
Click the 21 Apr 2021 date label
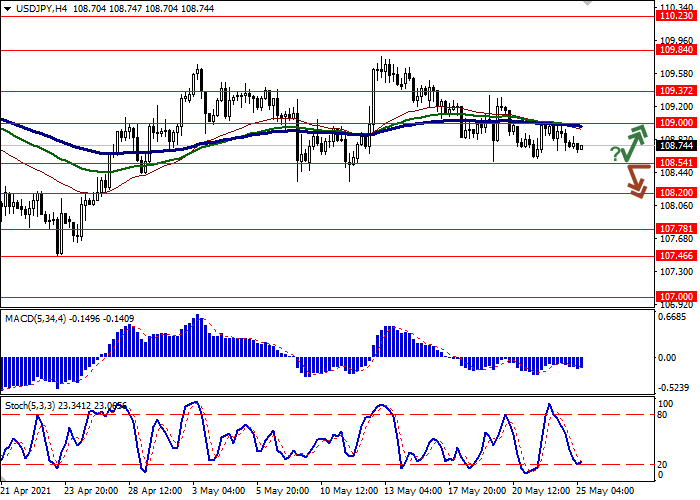26,491
